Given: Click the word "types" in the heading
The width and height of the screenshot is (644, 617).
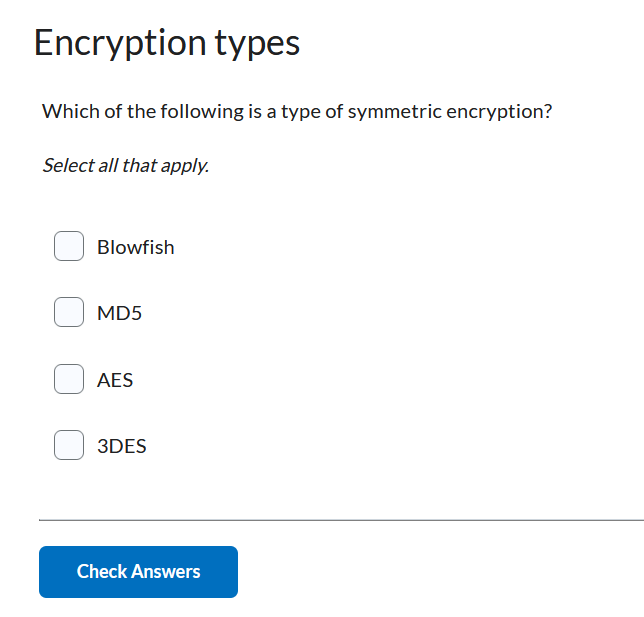Looking at the screenshot, I should pyautogui.click(x=256, y=43).
